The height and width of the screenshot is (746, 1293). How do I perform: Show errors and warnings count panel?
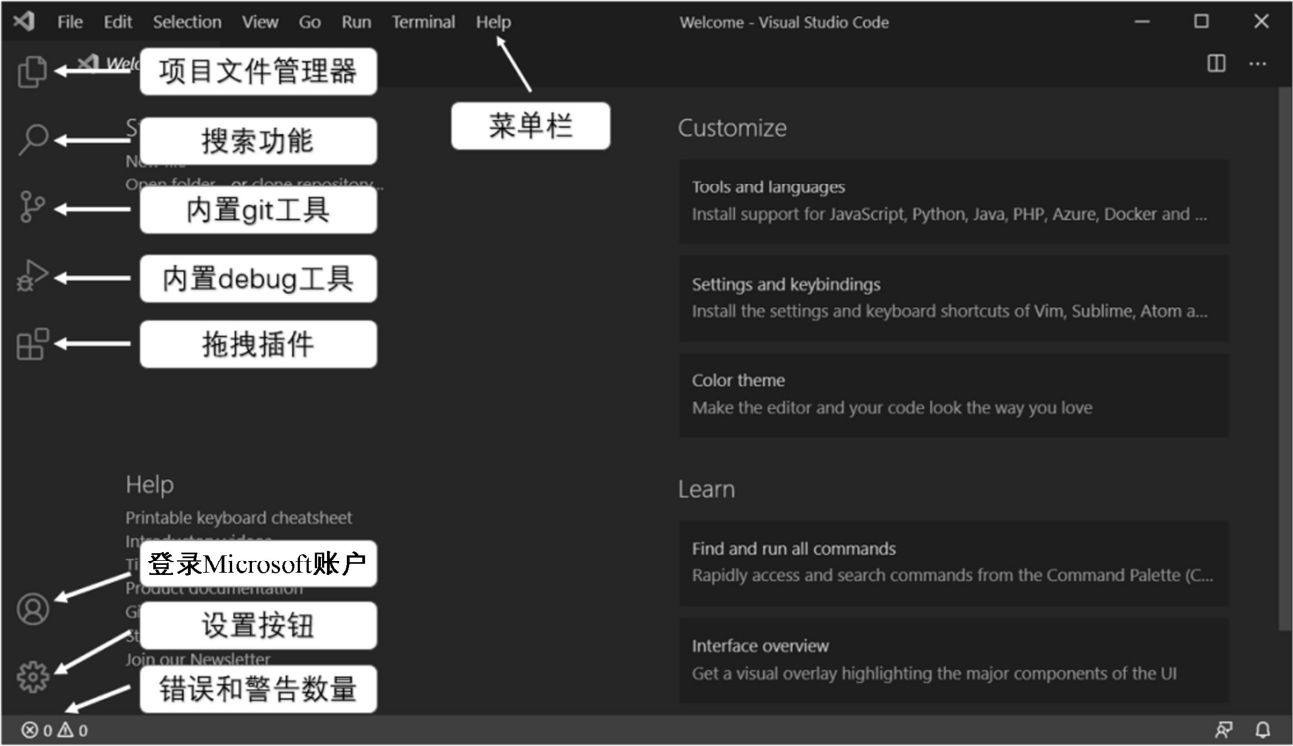coord(55,731)
